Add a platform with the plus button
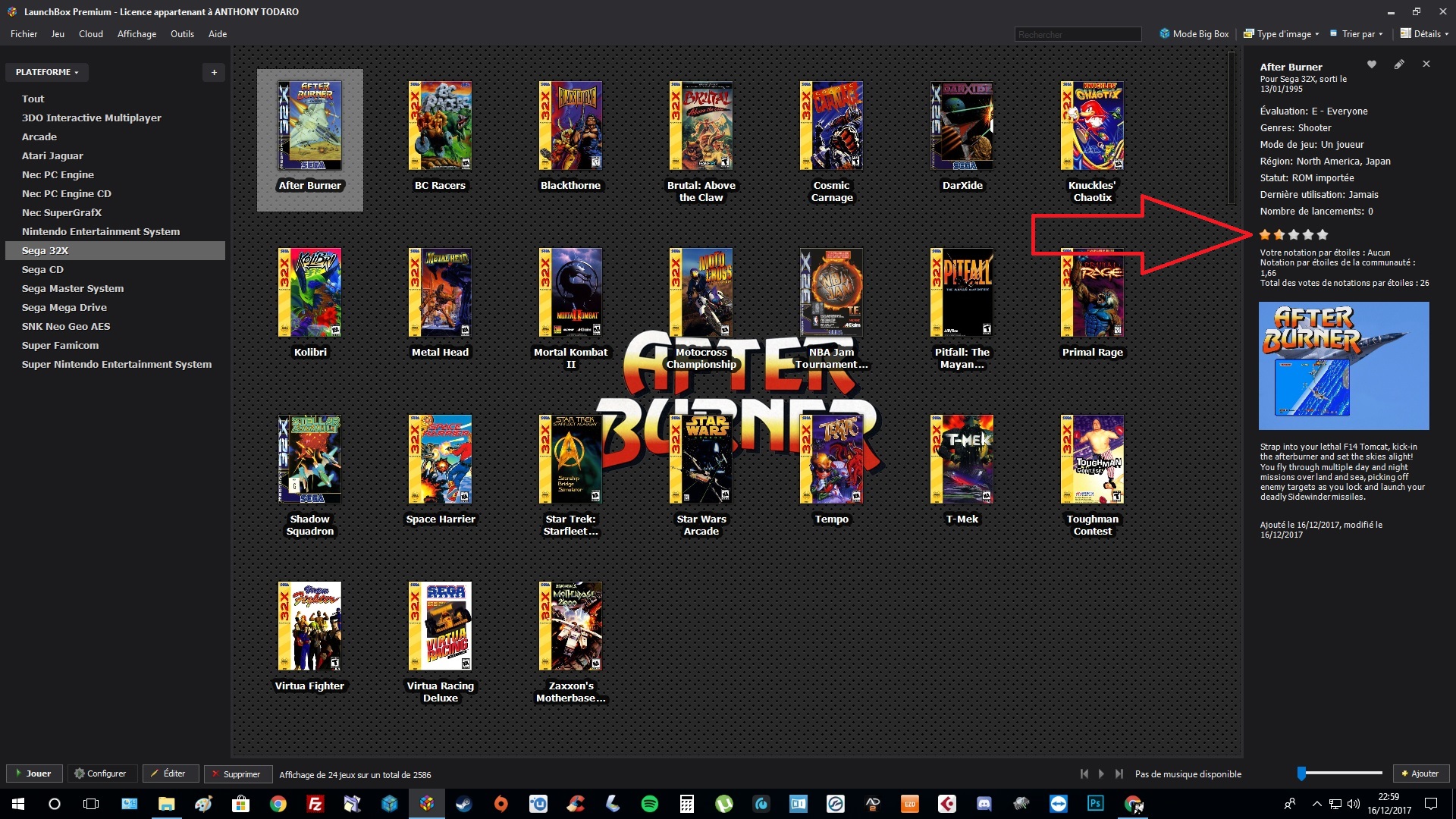Screen dimensions: 1456x819 (x=214, y=72)
